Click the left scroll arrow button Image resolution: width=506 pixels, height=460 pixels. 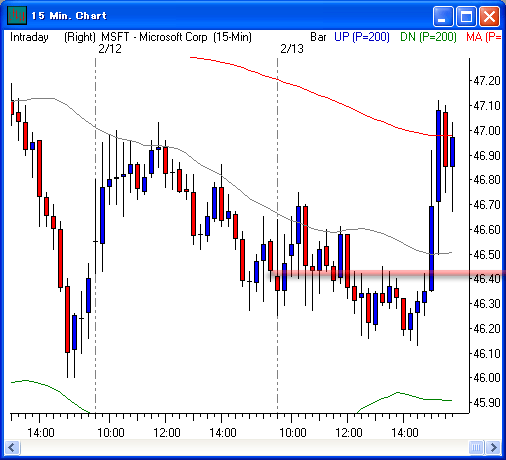pyautogui.click(x=12, y=447)
